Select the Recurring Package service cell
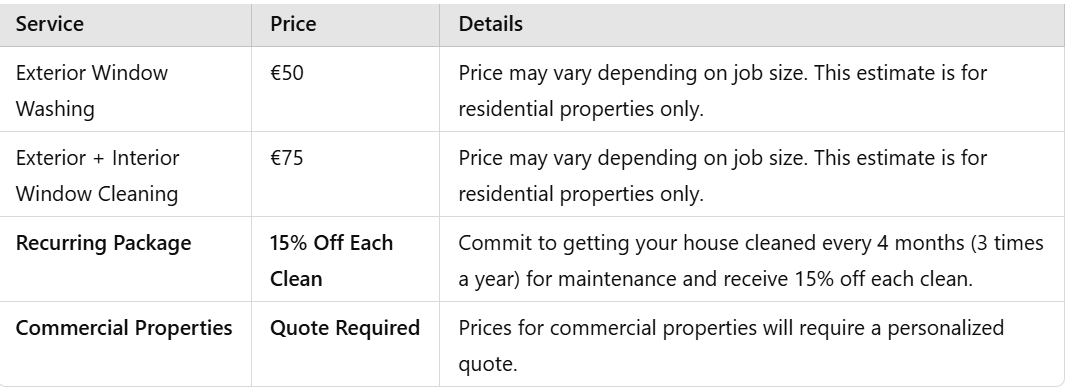Screen dimensions: 1071x388 coord(126,260)
